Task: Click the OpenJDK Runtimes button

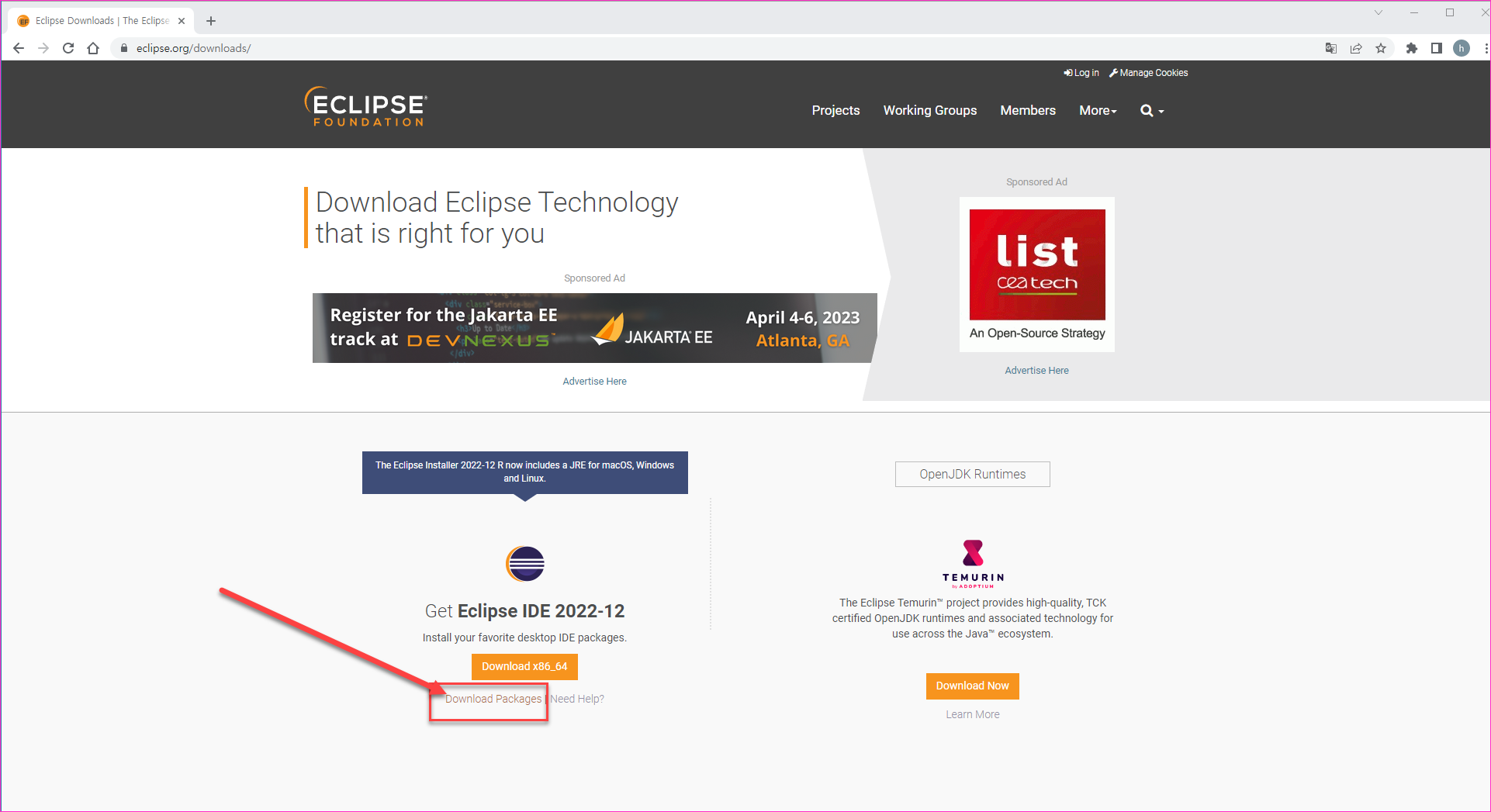Action: pos(973,475)
